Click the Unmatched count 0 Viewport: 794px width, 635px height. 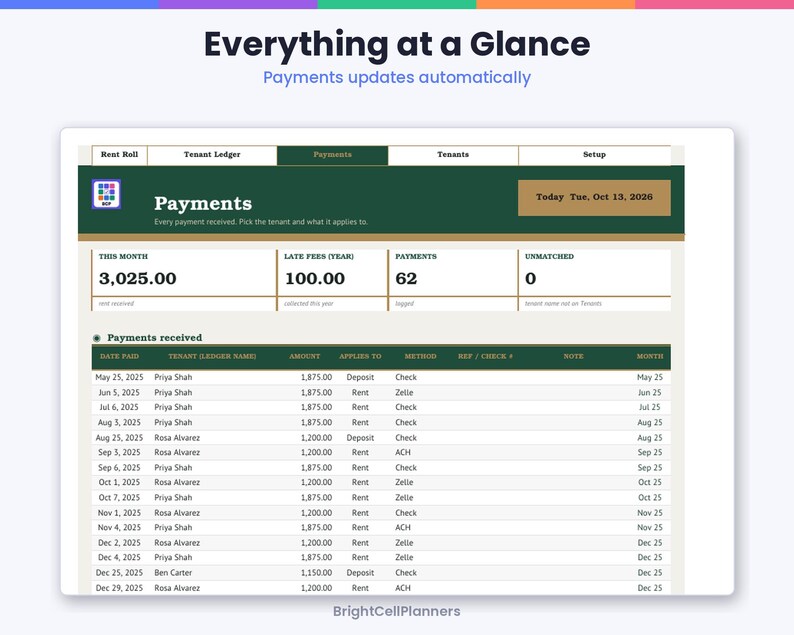pos(530,279)
